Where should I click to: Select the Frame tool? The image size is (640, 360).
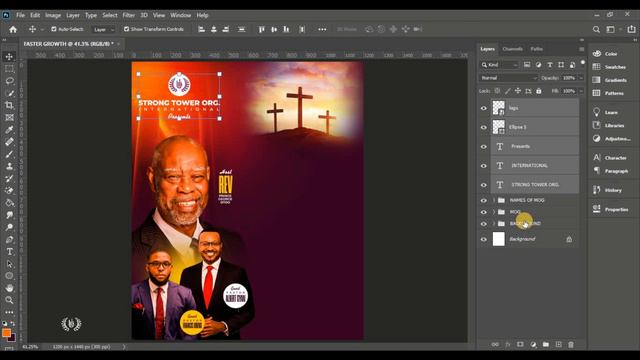pyautogui.click(x=9, y=118)
